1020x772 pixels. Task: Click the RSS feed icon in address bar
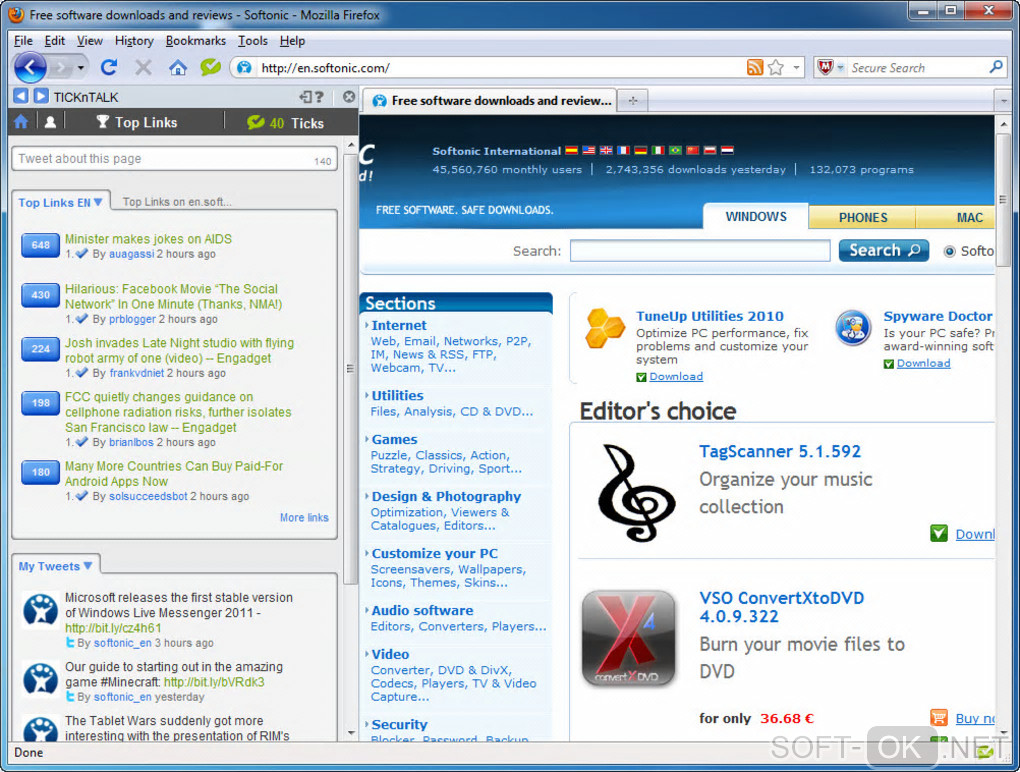755,67
